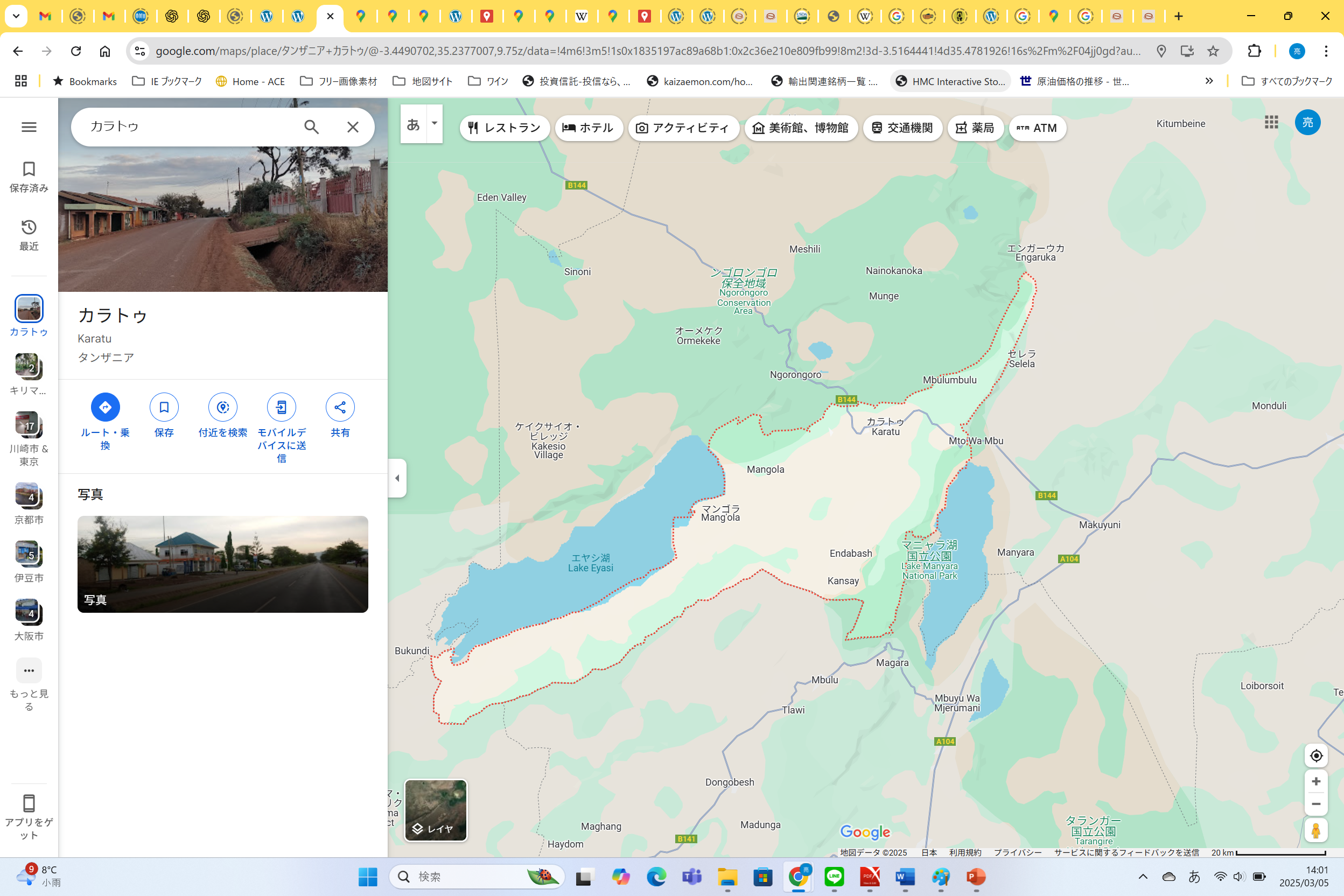Click the Send to mobile device icon
The image size is (1344, 896).
tap(282, 407)
